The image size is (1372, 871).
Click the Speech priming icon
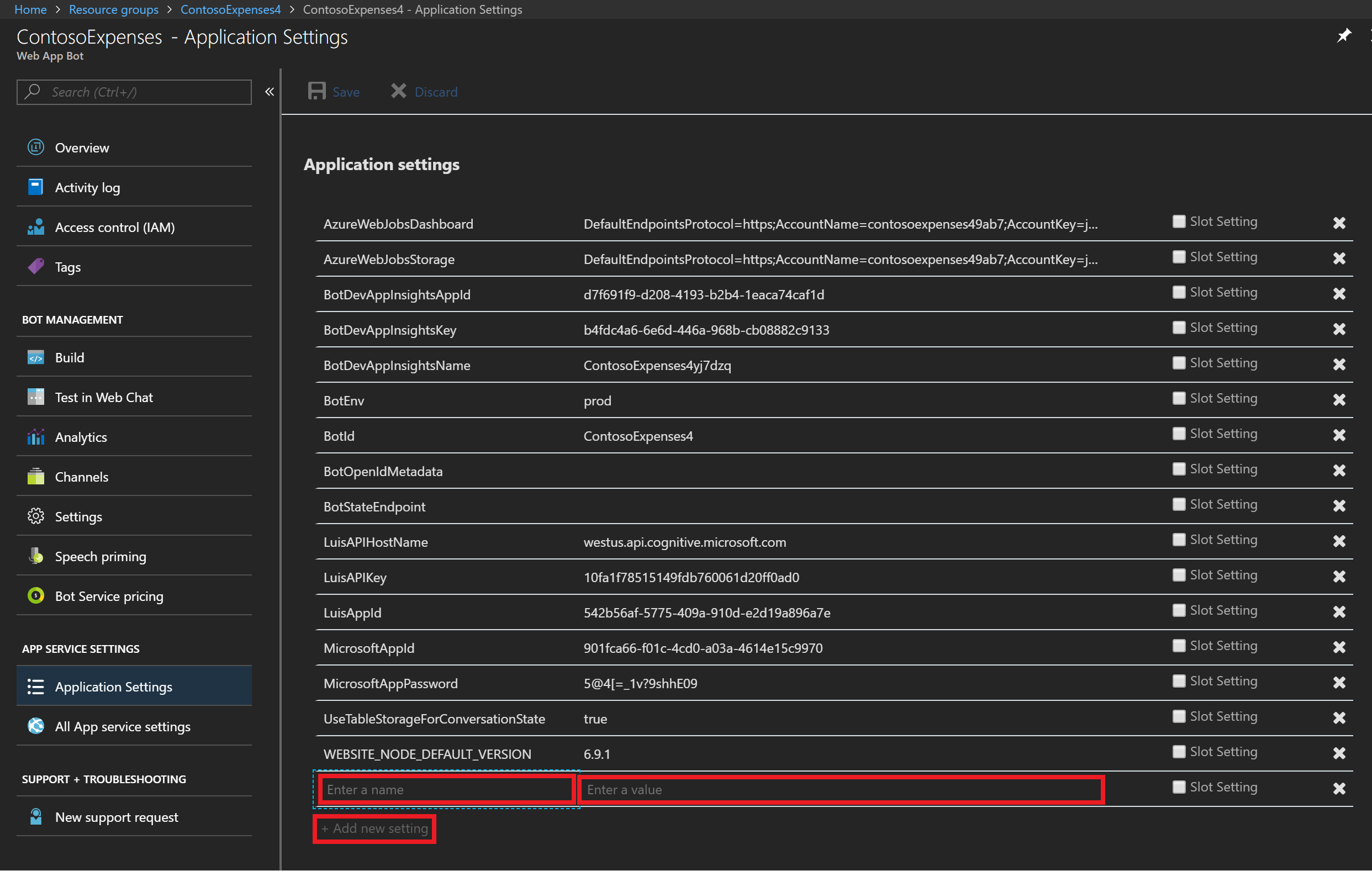coord(36,557)
